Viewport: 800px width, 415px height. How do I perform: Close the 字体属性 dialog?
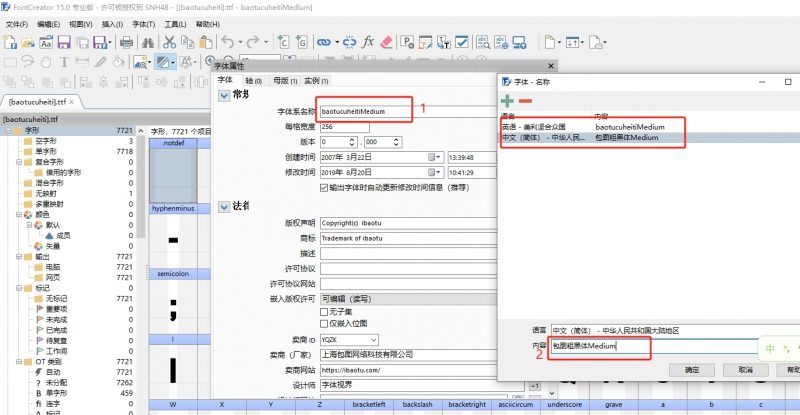pos(551,66)
